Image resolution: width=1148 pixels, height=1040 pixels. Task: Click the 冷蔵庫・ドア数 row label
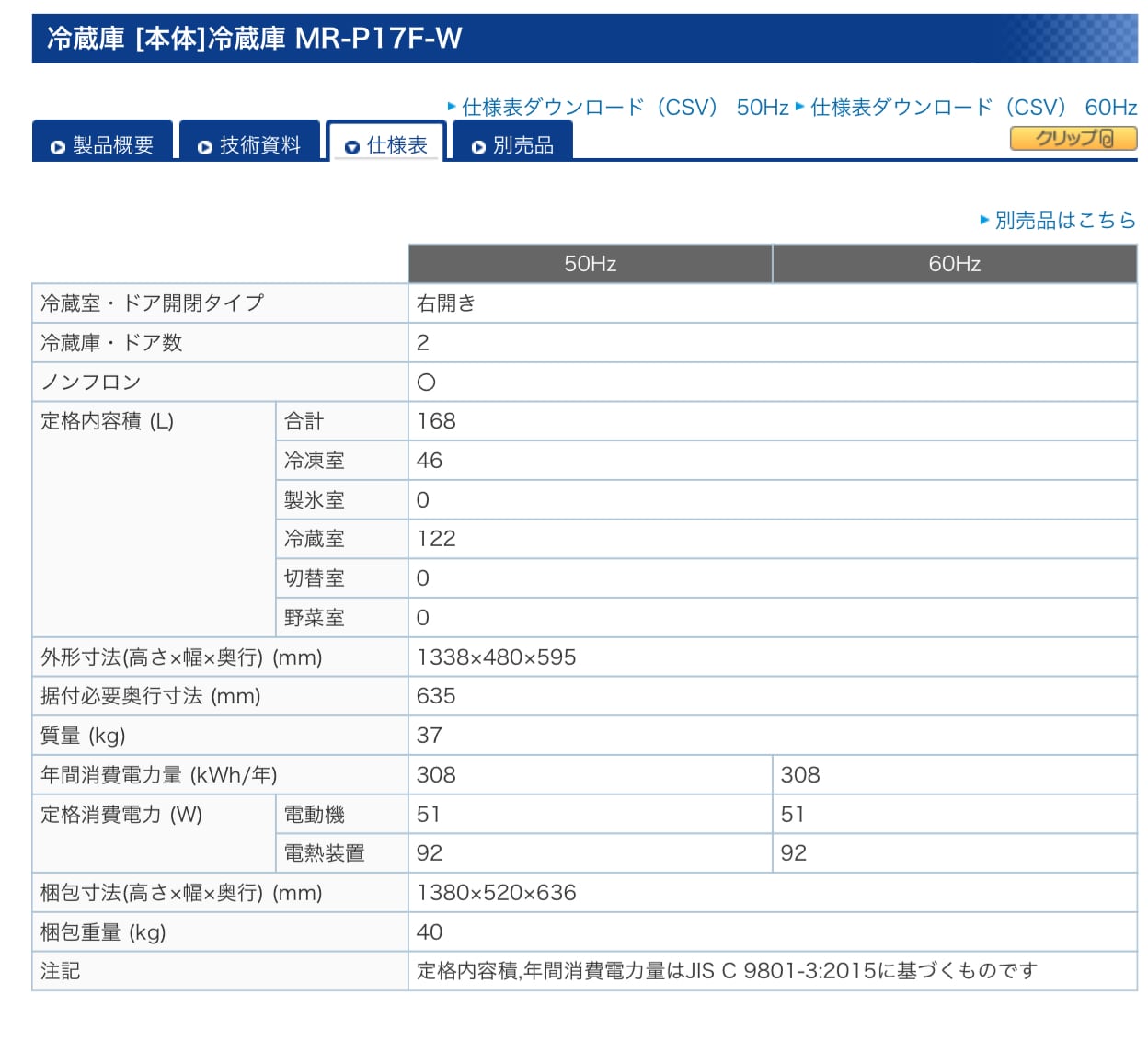point(111,343)
